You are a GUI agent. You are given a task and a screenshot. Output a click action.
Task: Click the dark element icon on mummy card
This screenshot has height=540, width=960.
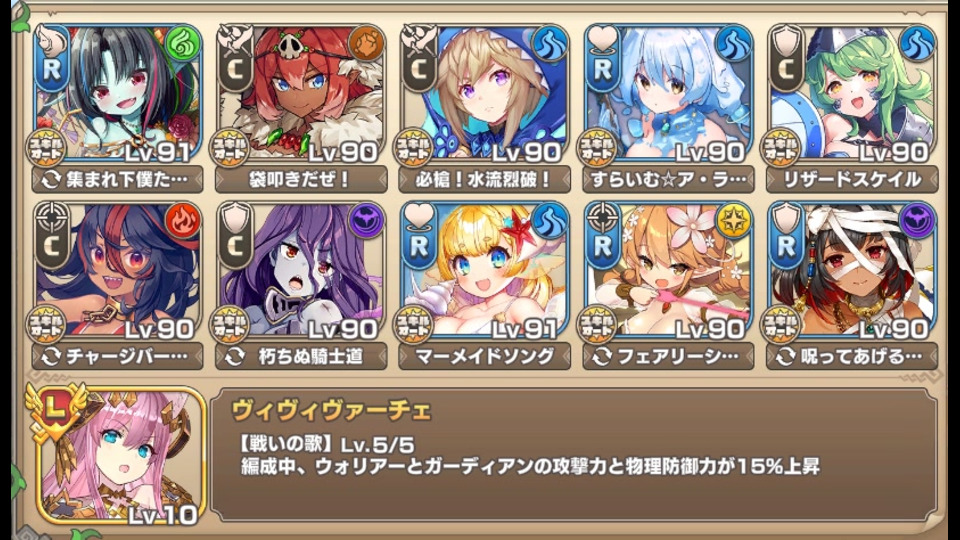coord(917,221)
